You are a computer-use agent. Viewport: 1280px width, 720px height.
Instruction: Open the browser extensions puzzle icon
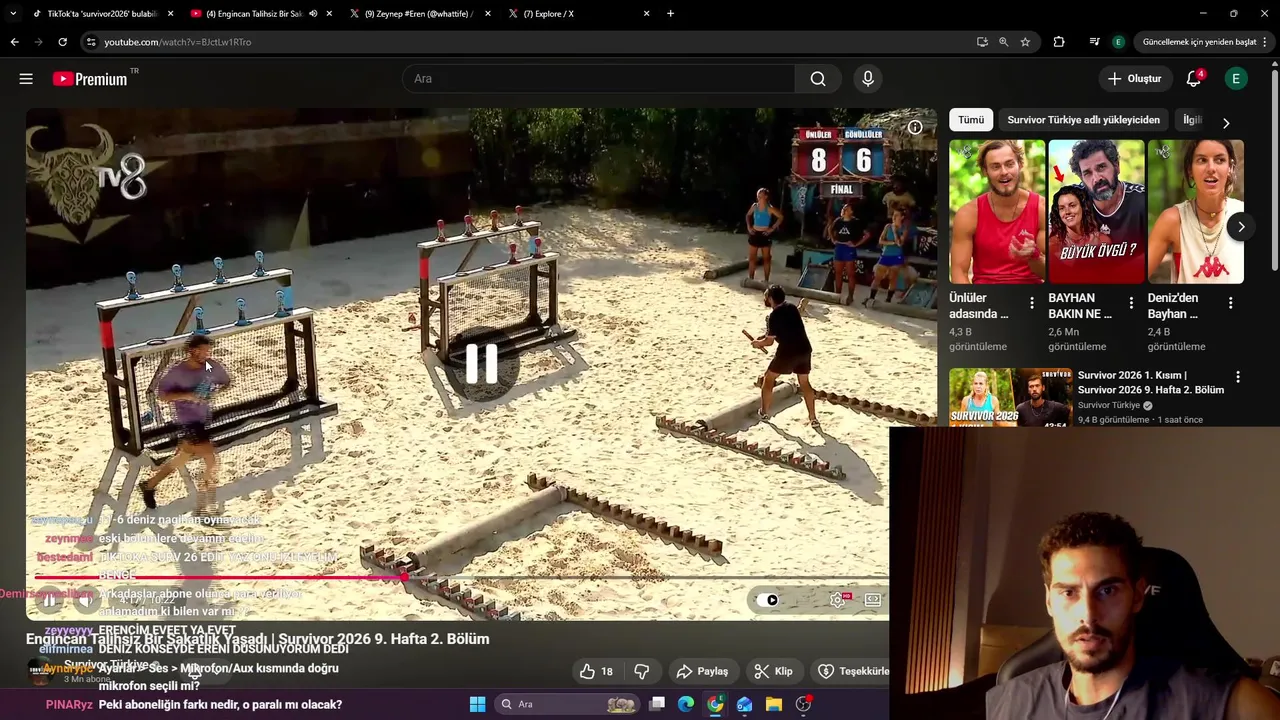click(1059, 42)
